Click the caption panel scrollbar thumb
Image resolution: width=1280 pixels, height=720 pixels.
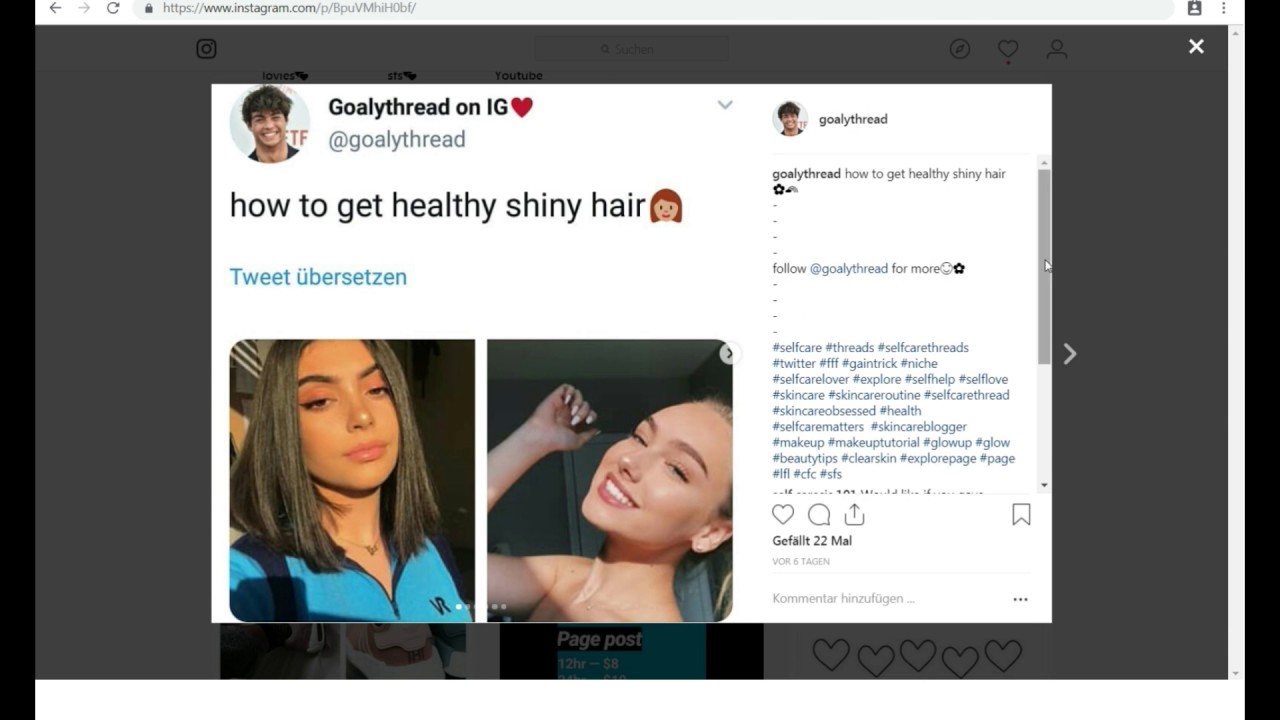(1044, 266)
